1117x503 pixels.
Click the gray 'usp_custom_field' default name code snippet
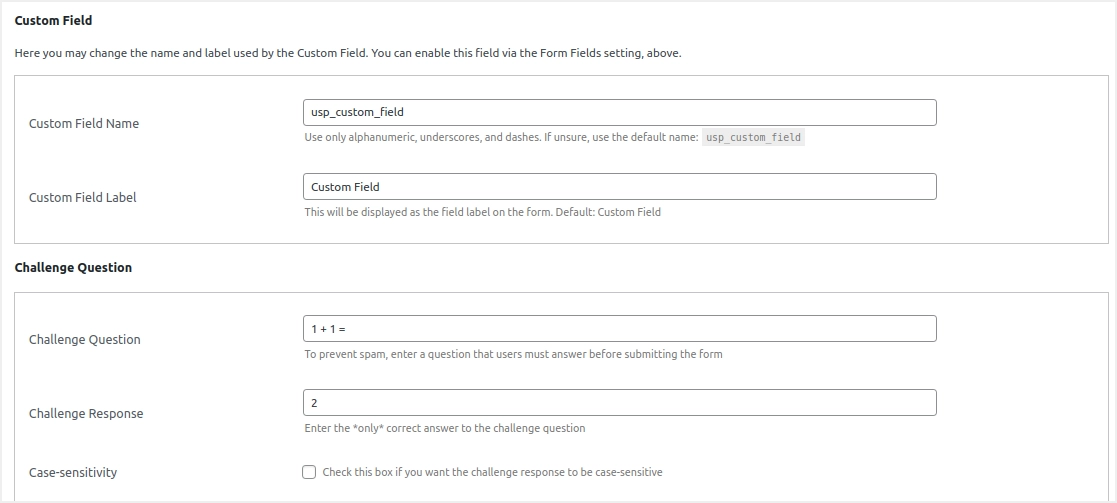point(753,138)
